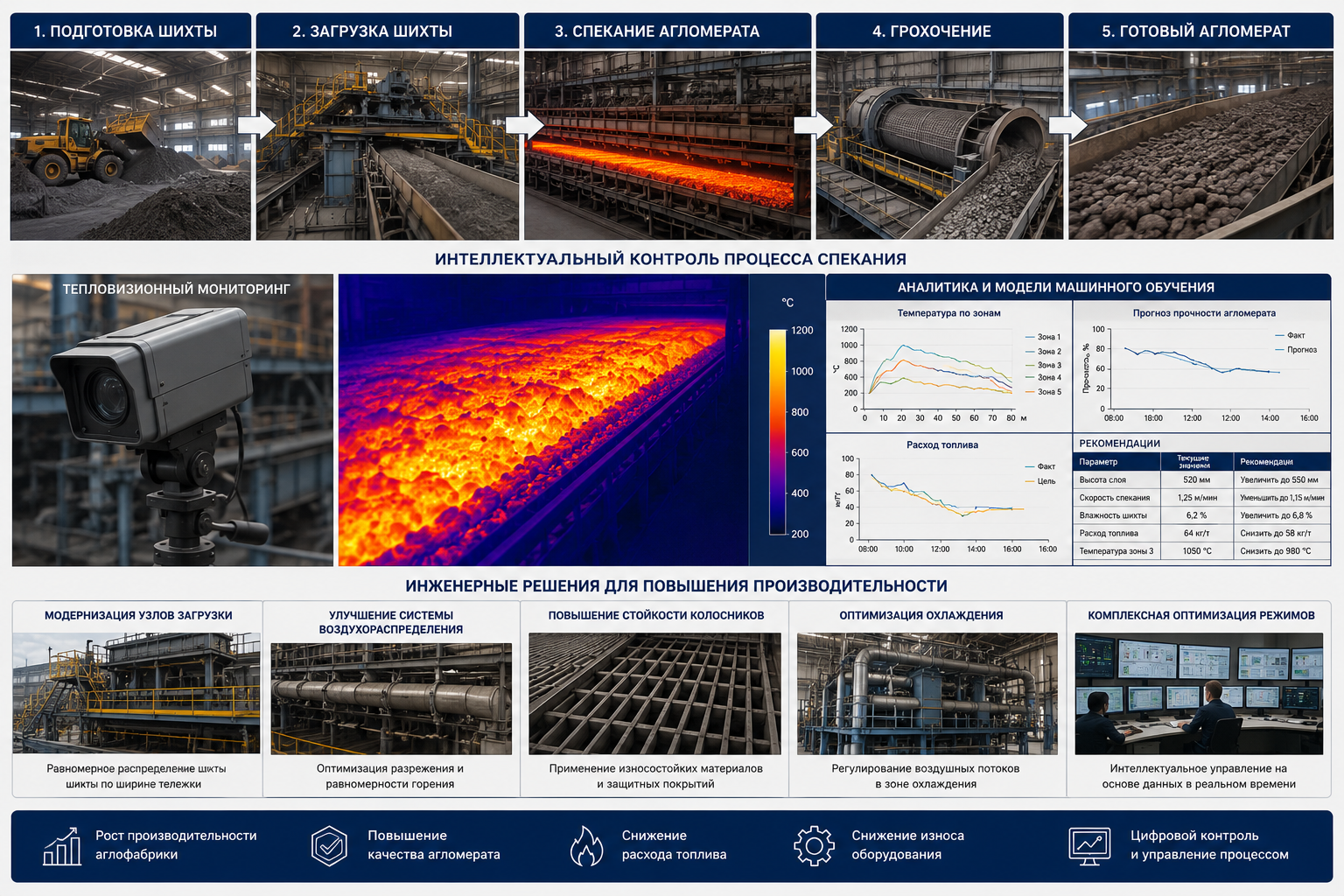Click the monitor digital control icon

point(1089,846)
